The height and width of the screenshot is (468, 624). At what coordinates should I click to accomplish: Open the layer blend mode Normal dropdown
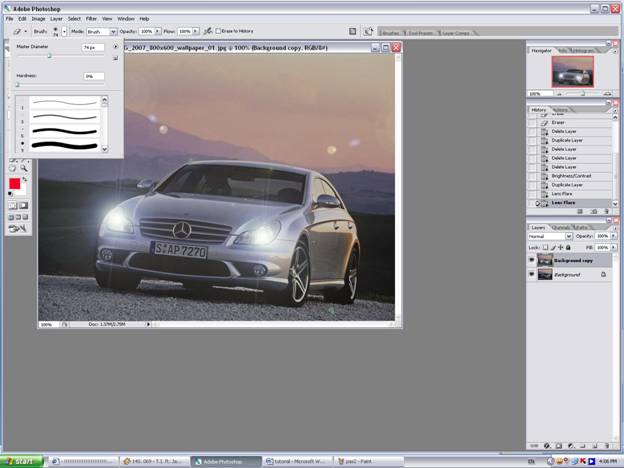(550, 236)
